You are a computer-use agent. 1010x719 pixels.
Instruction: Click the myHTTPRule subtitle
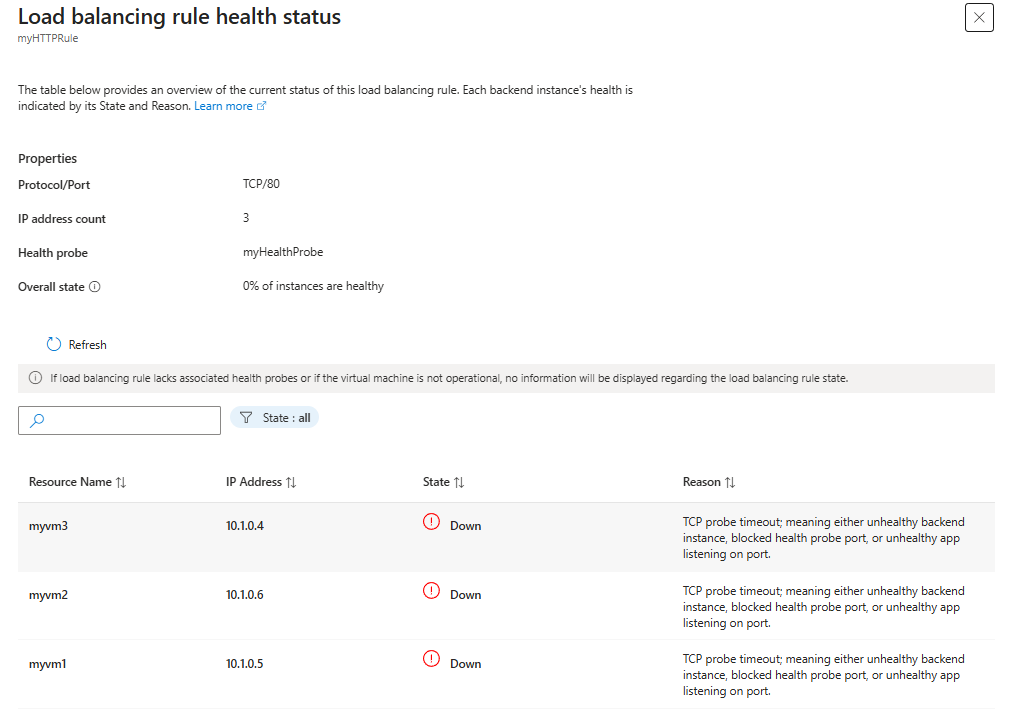pos(48,38)
